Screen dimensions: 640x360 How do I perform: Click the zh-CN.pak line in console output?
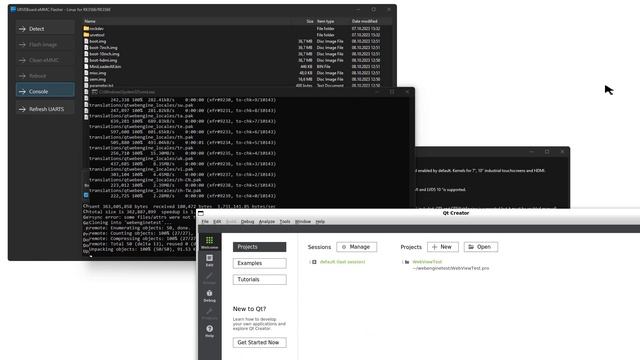[x=145, y=180]
